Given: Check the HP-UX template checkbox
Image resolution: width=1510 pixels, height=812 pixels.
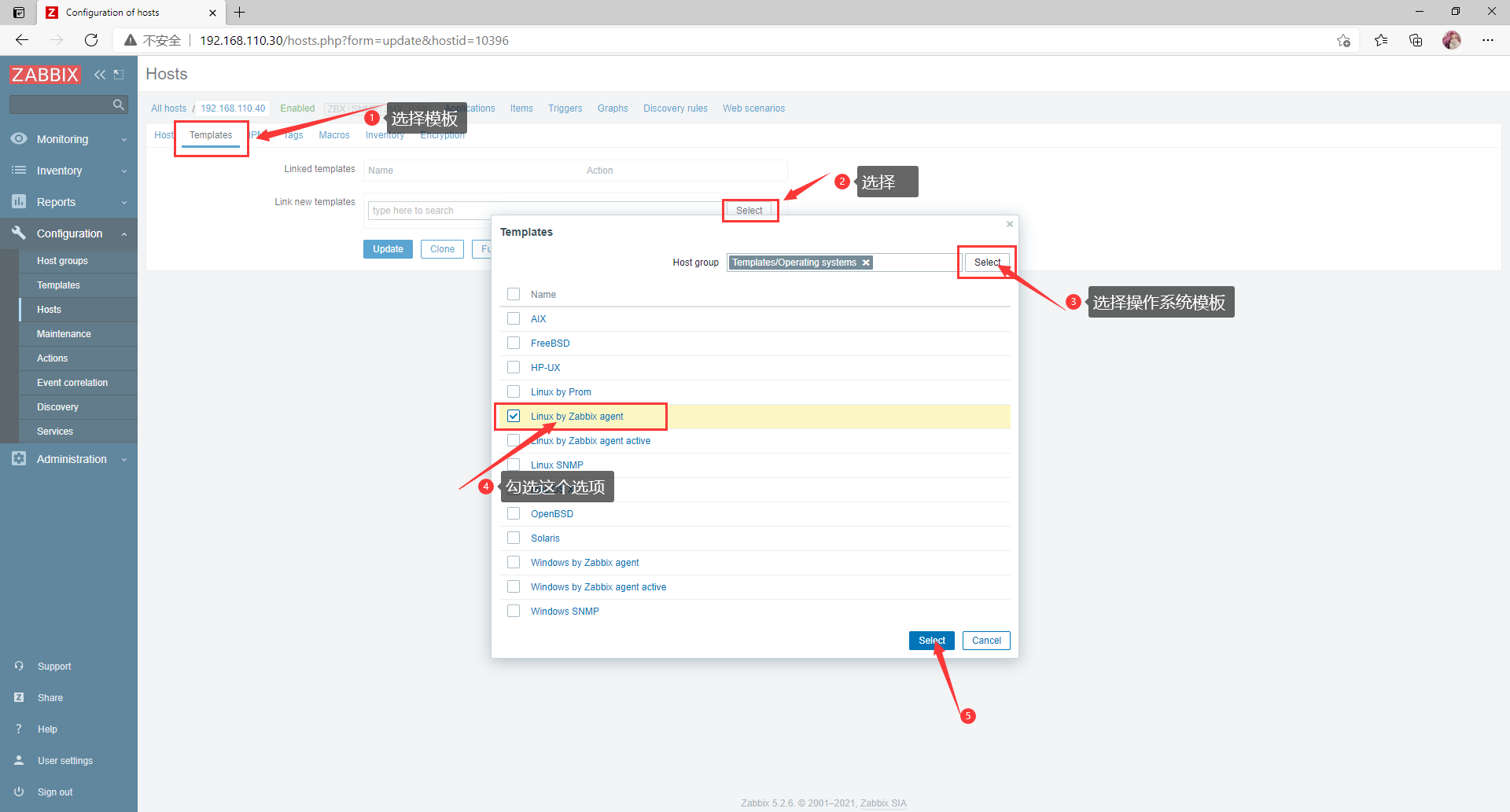Looking at the screenshot, I should tap(514, 367).
